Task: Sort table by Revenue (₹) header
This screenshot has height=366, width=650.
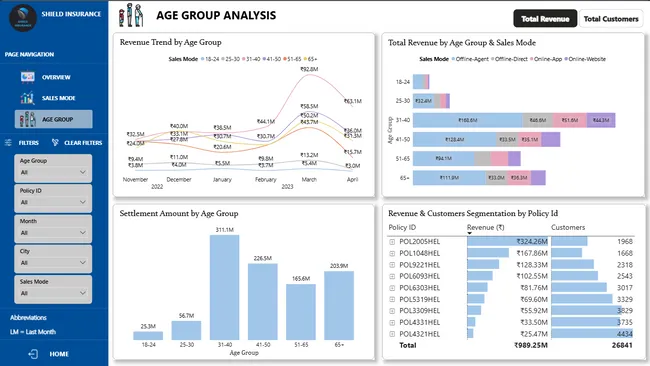Action: pyautogui.click(x=485, y=227)
